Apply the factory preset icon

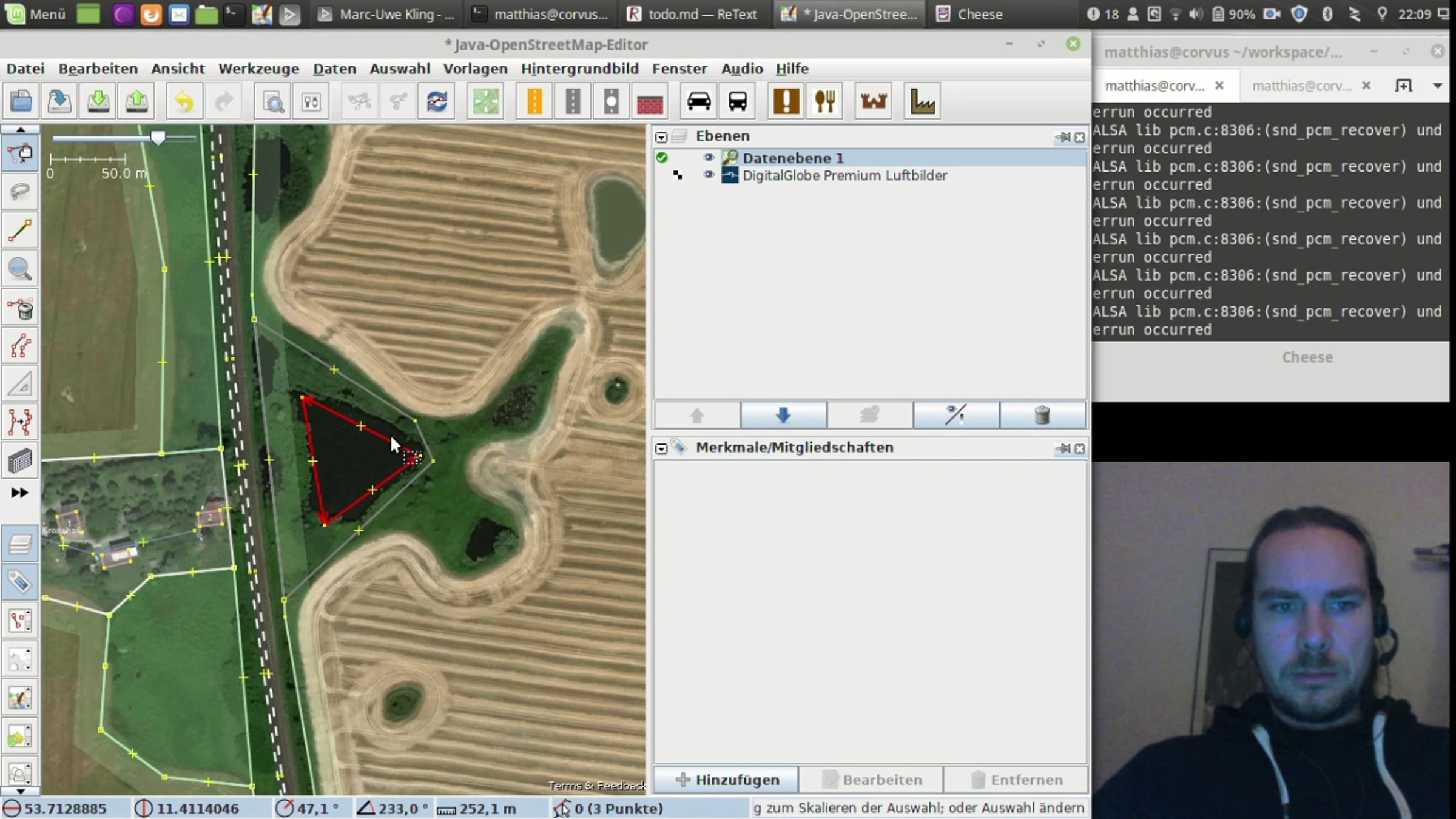coord(922,101)
